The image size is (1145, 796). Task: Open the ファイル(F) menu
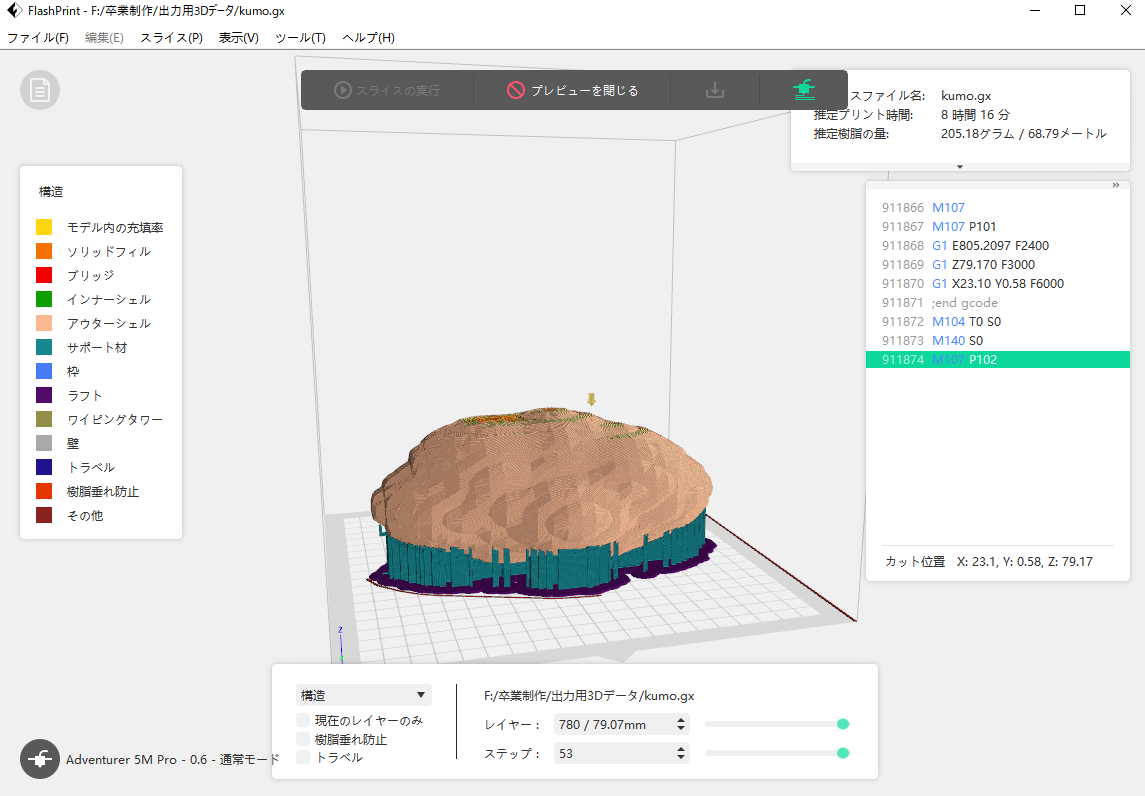click(38, 38)
